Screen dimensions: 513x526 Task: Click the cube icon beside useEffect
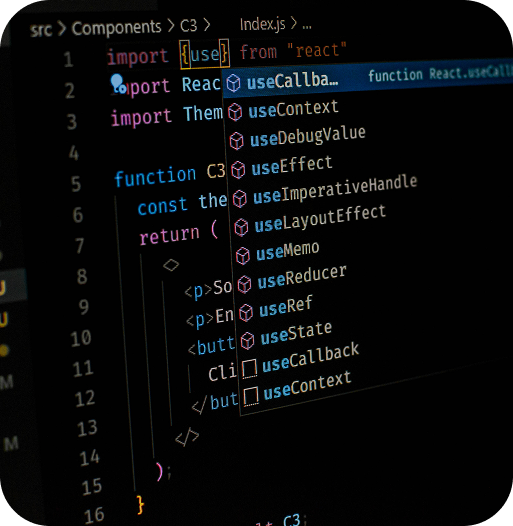coord(238,169)
